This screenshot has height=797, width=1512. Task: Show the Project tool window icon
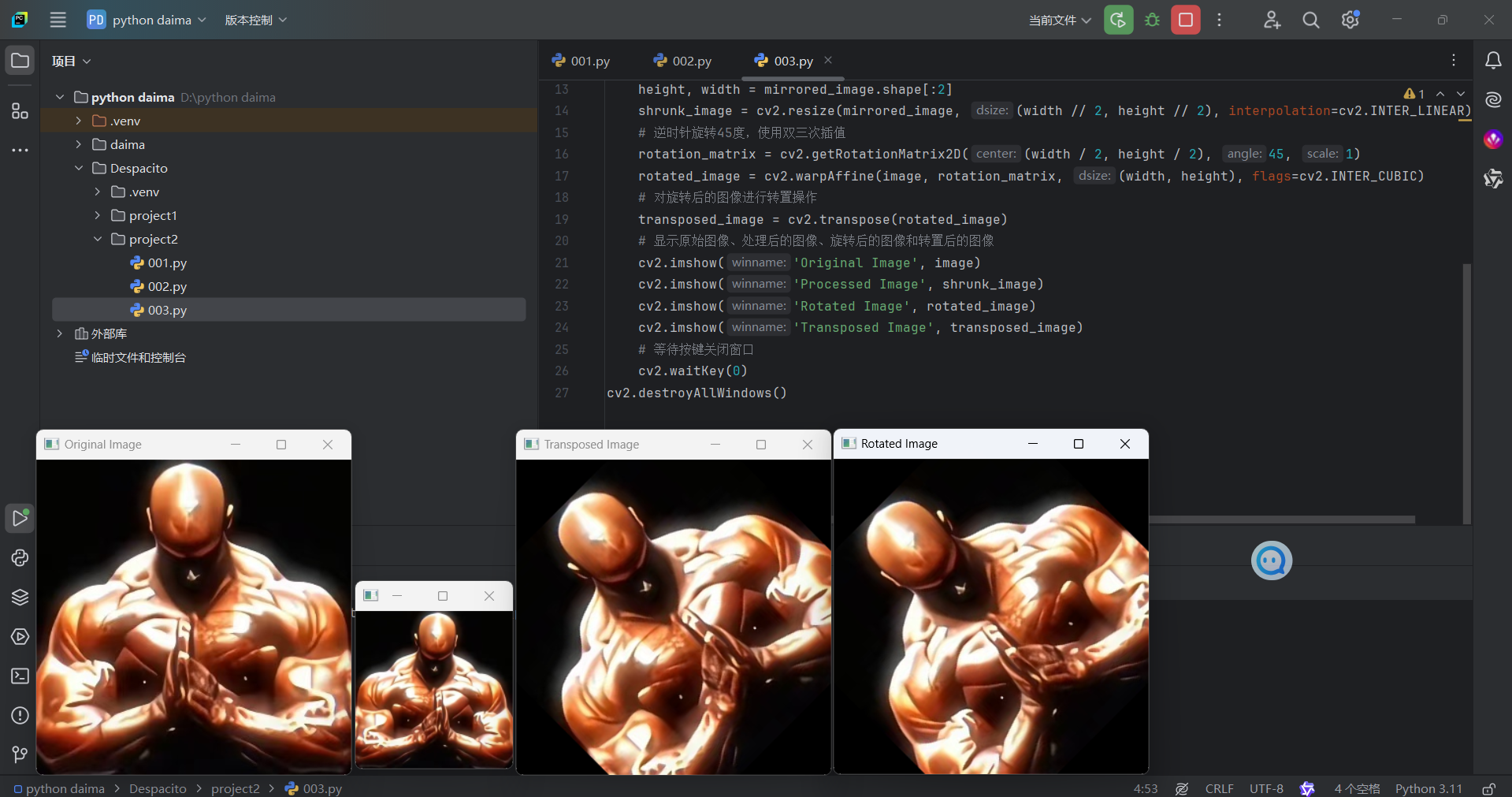pos(20,61)
